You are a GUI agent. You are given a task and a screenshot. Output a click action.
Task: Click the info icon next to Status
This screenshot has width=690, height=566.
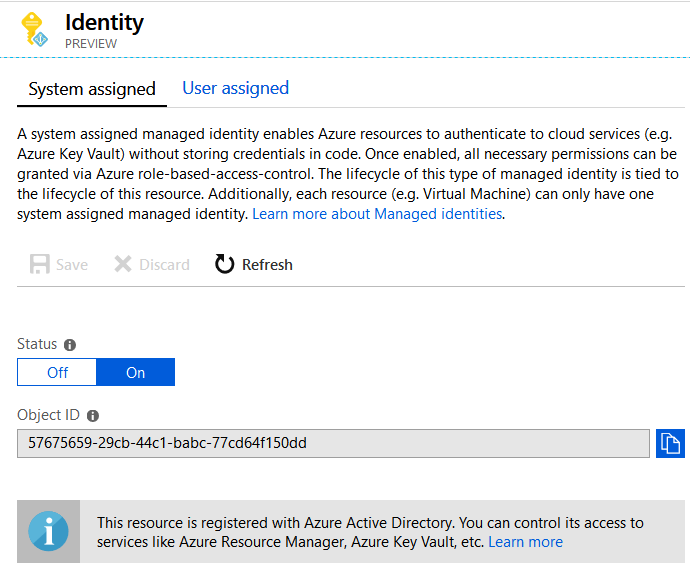[x=70, y=345]
